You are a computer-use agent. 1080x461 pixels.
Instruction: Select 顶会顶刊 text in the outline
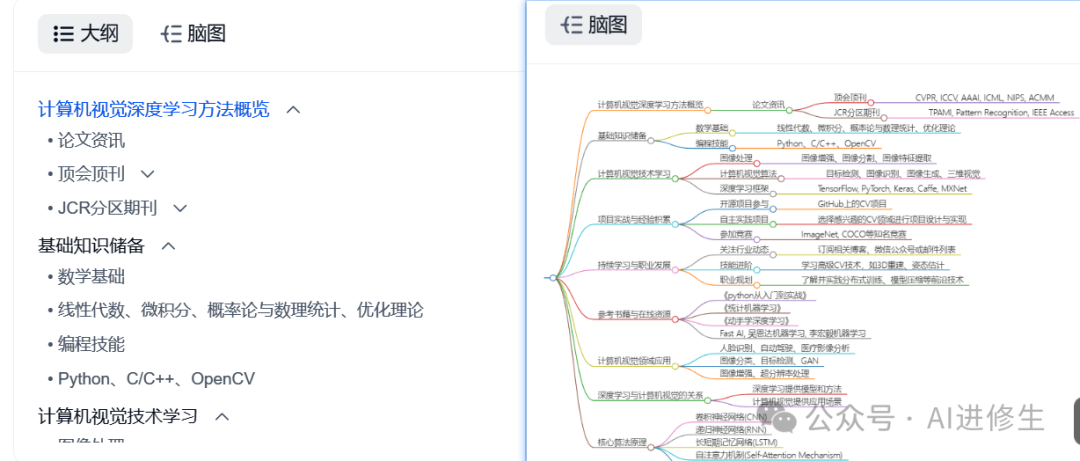(92, 174)
